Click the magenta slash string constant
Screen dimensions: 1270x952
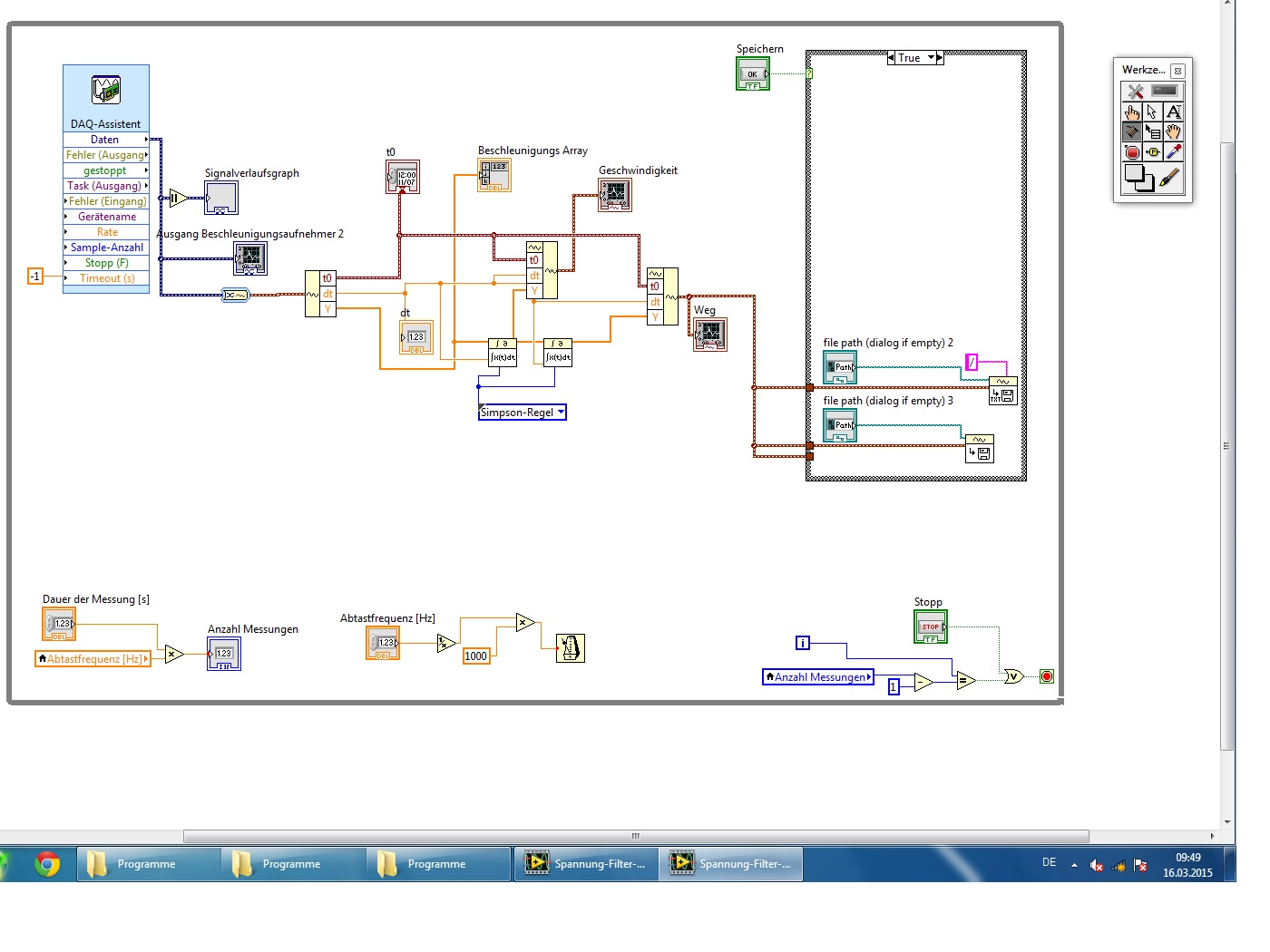[972, 363]
